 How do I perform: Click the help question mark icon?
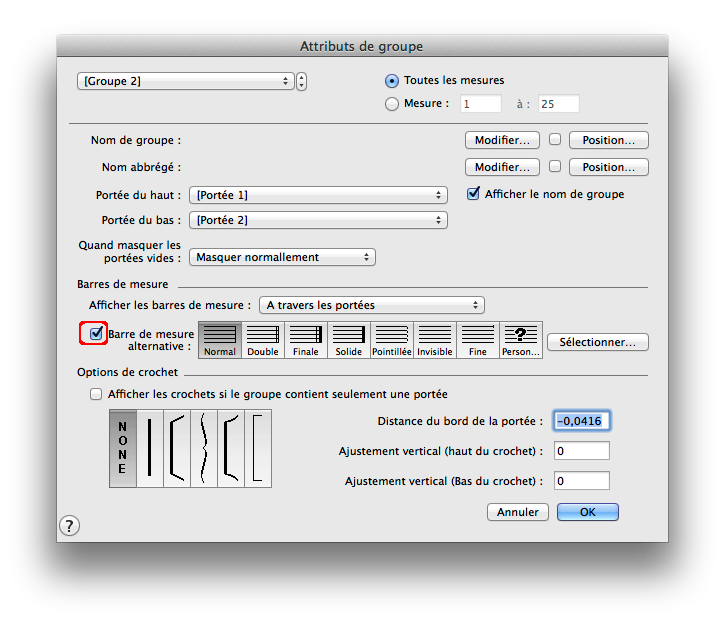click(x=69, y=526)
